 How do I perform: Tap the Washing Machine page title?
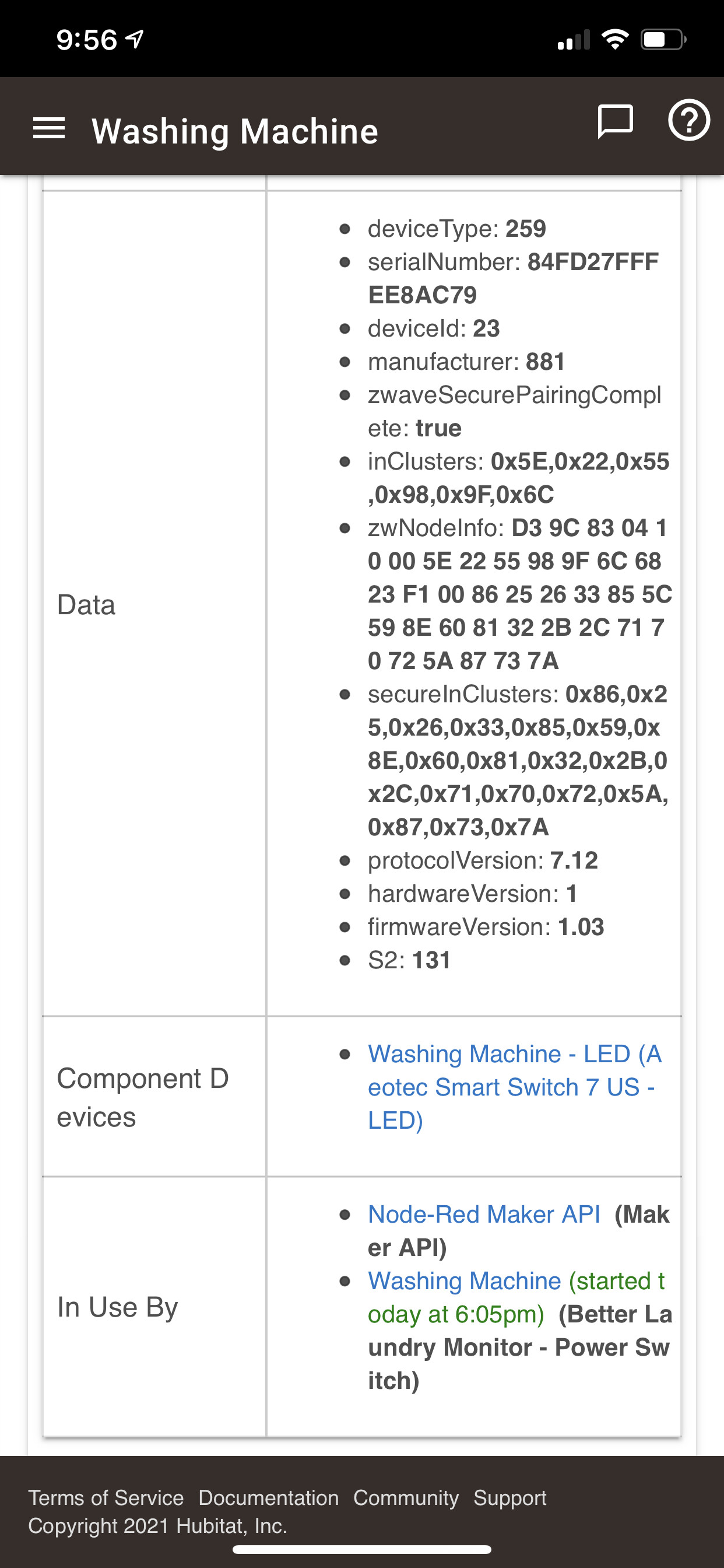(x=235, y=131)
